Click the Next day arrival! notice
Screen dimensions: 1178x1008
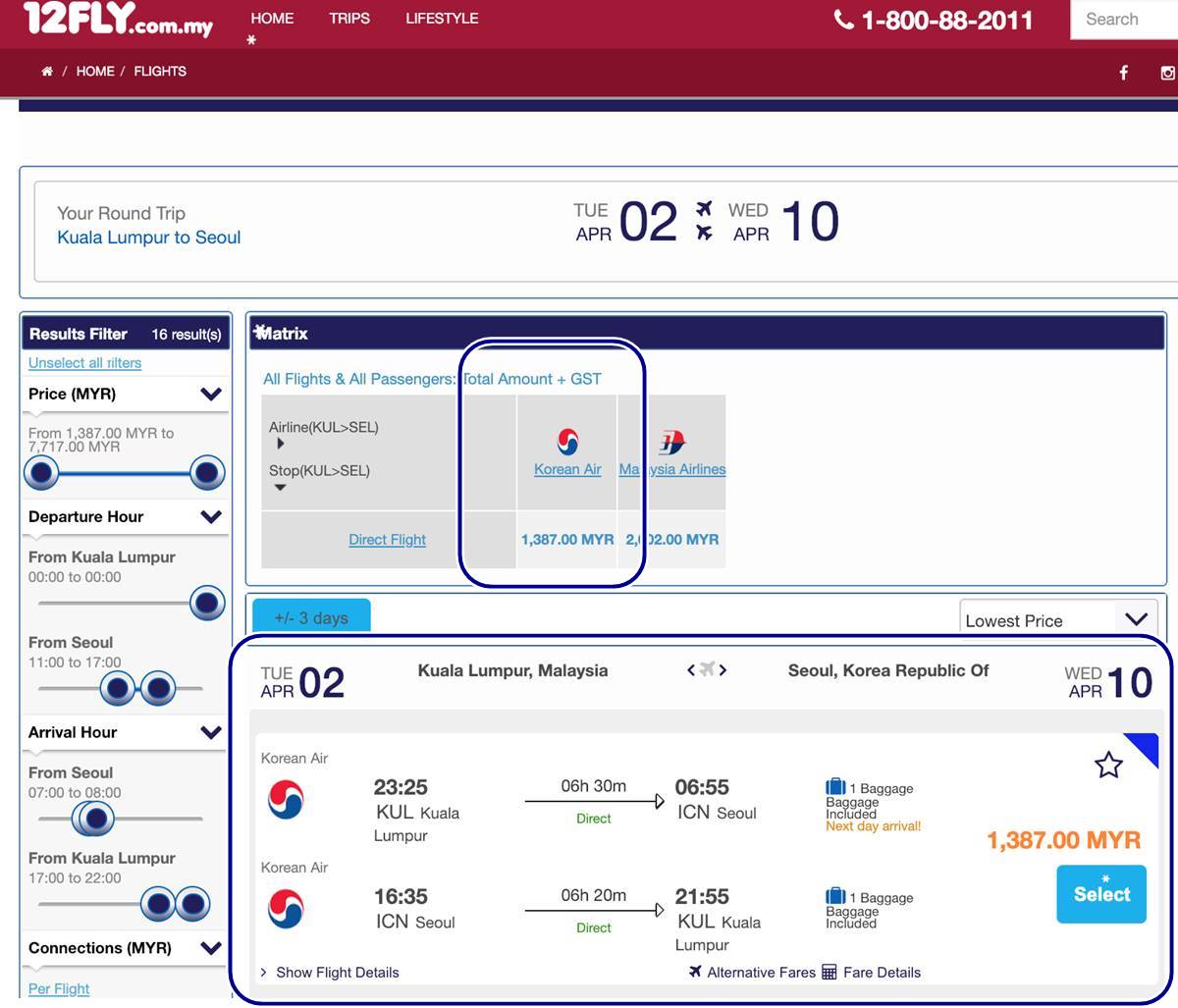click(874, 826)
